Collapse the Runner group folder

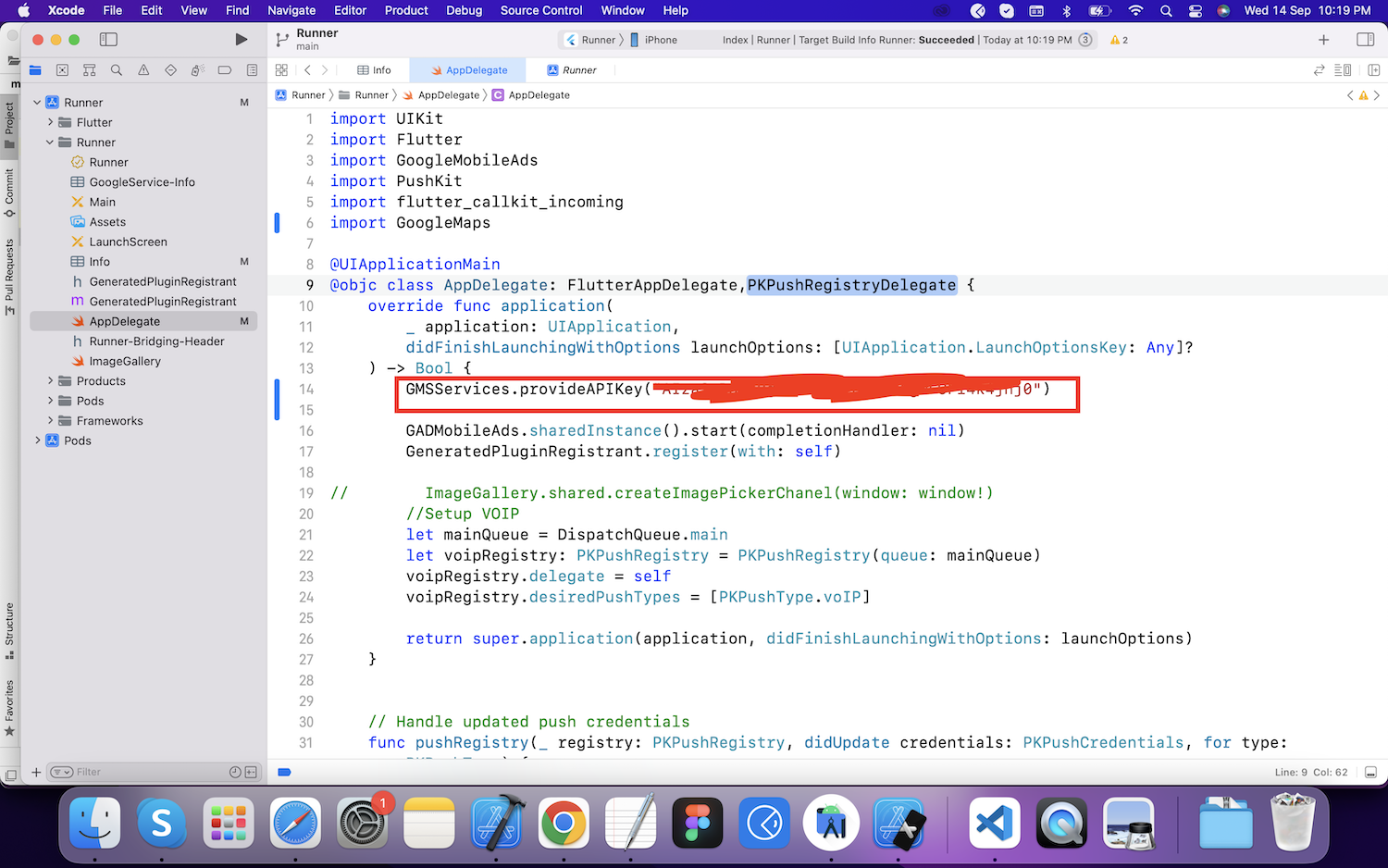click(50, 143)
